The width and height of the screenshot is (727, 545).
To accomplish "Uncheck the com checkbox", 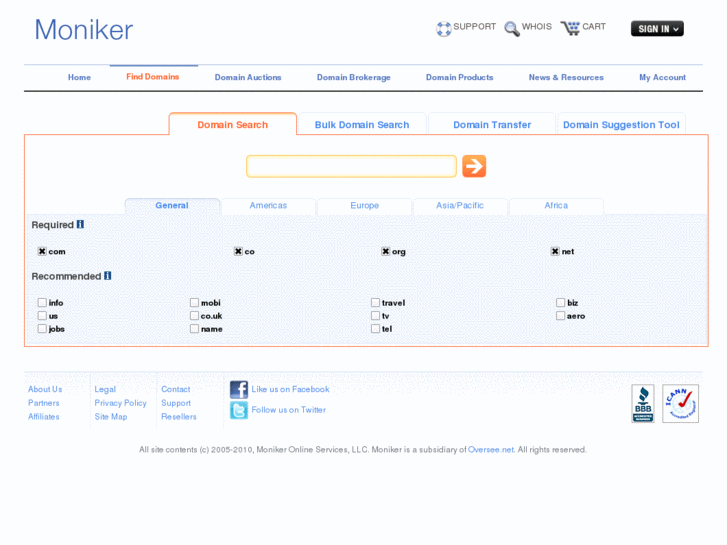I will [42, 251].
